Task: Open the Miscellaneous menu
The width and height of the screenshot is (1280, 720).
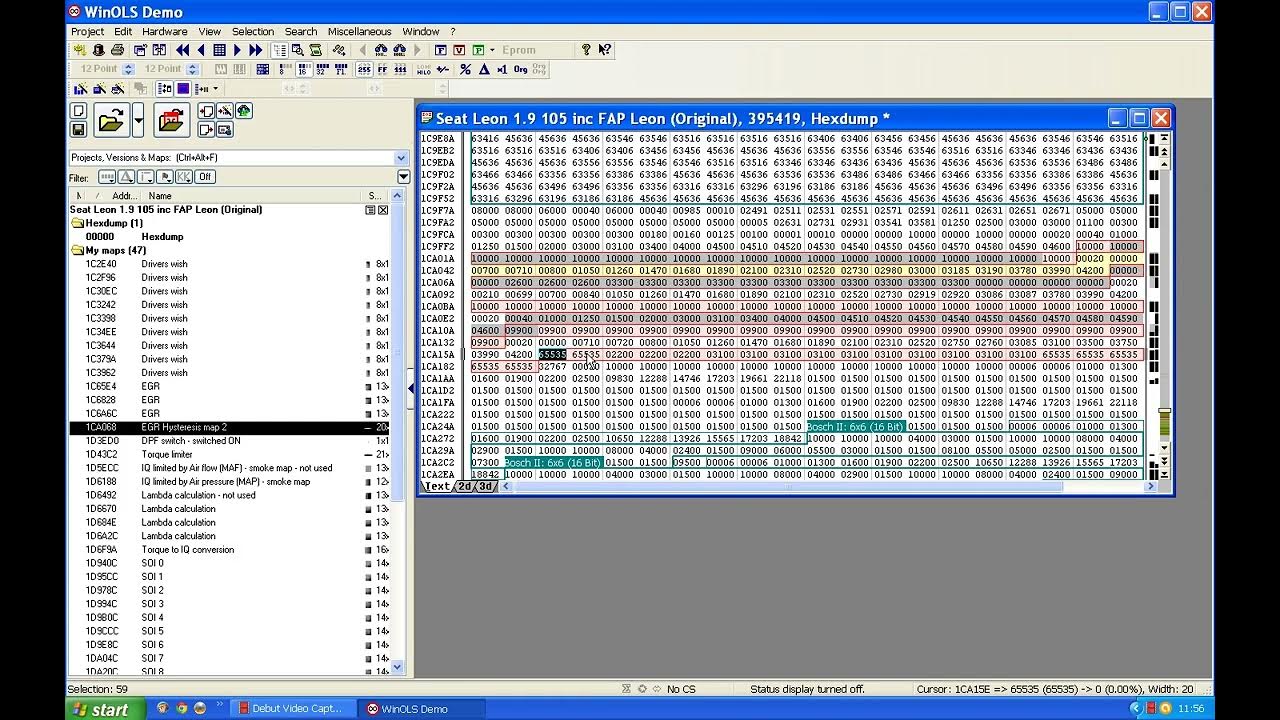Action: 360,31
